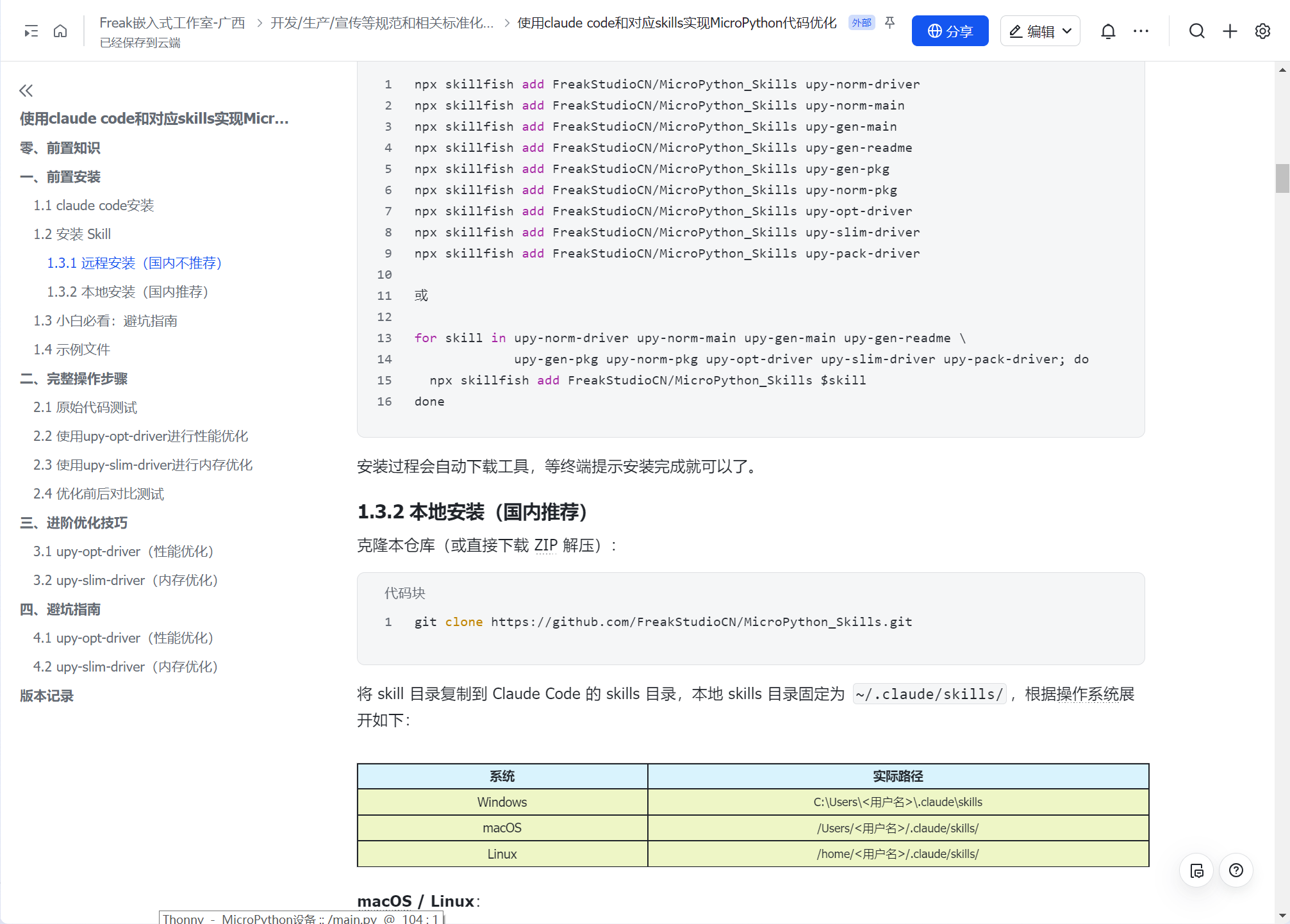Screen dimensions: 1290x924
Task: Open the 编辑 edit mode dropdown
Action: point(1040,31)
